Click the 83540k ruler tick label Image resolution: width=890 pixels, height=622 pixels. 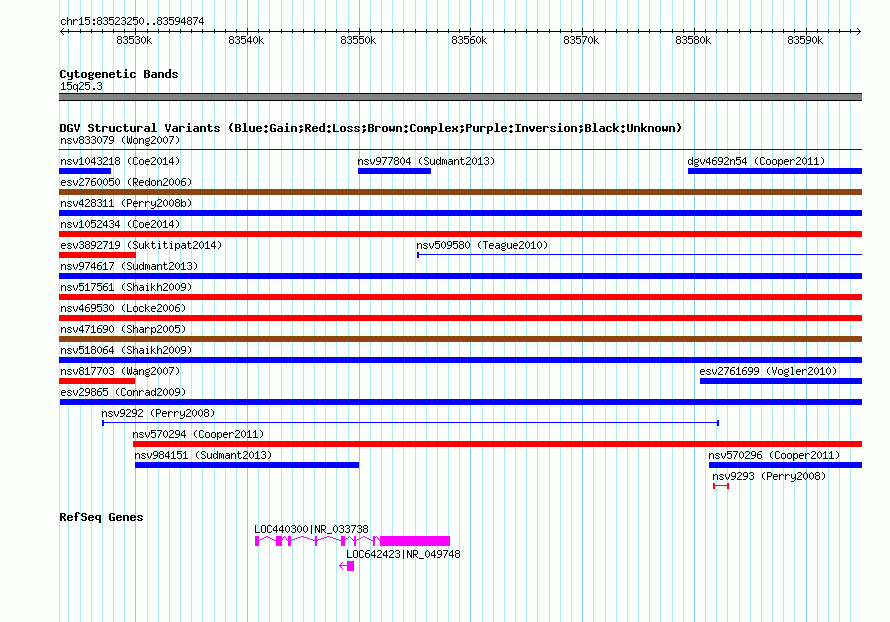point(246,40)
